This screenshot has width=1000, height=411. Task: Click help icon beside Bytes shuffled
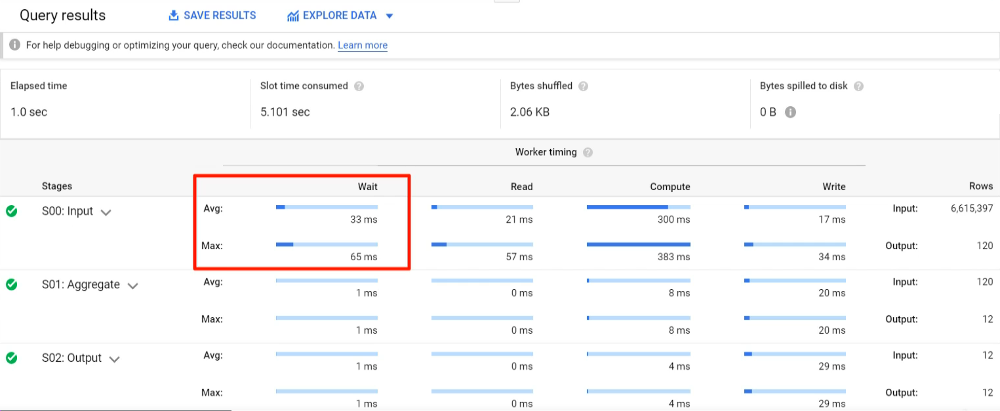pyautogui.click(x=582, y=86)
